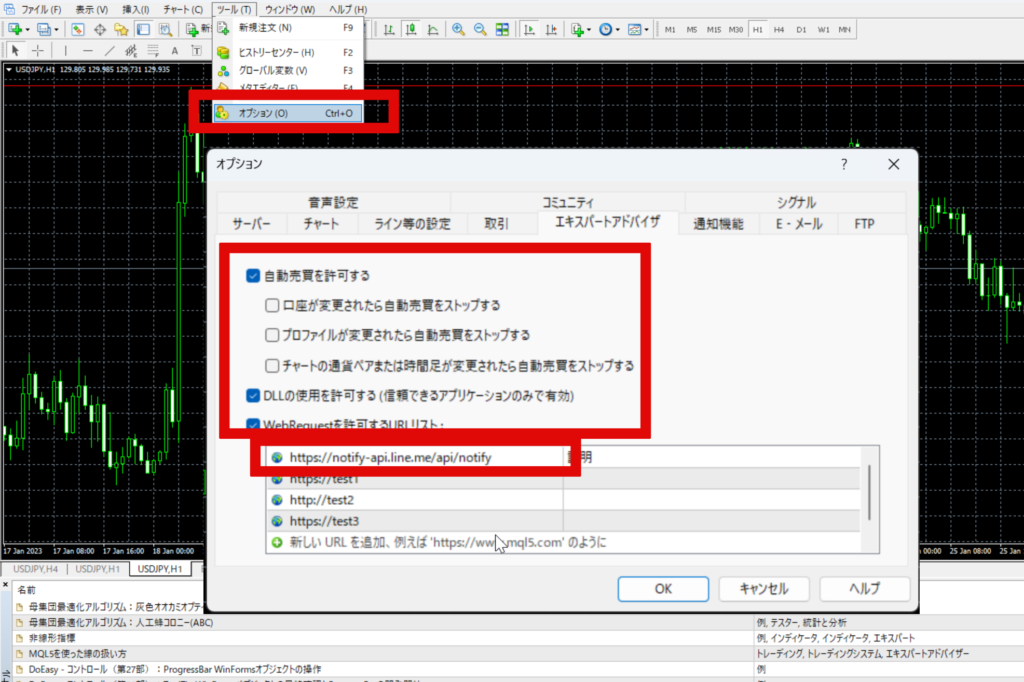Select the Vertical Line drawing tool

[65, 50]
